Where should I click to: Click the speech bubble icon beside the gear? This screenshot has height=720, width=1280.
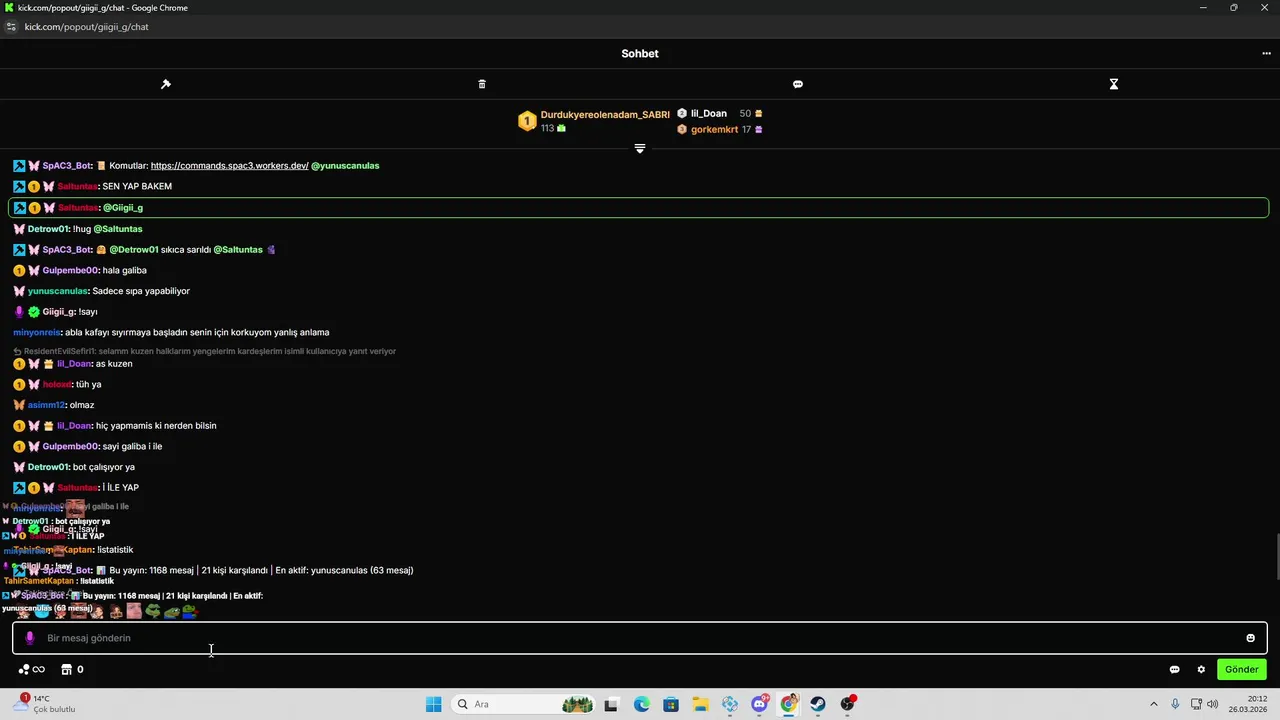pos(1175,670)
